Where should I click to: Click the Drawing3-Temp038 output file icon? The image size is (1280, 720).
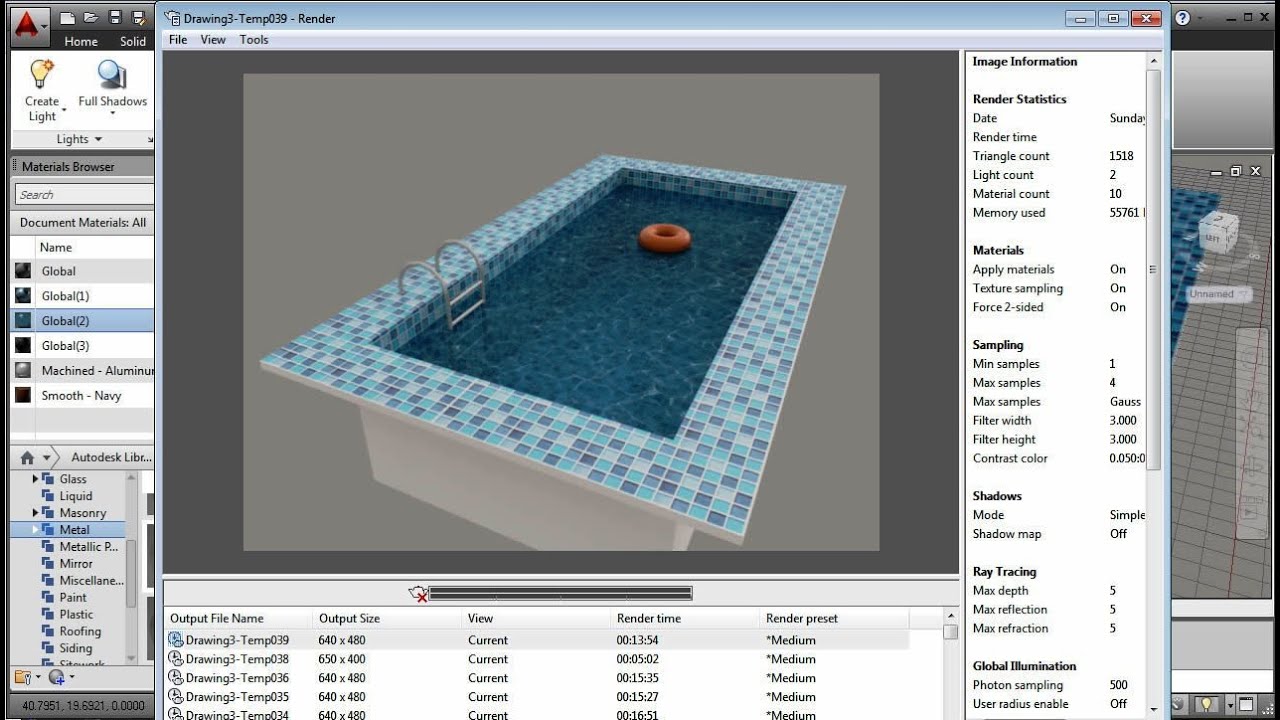click(x=176, y=659)
